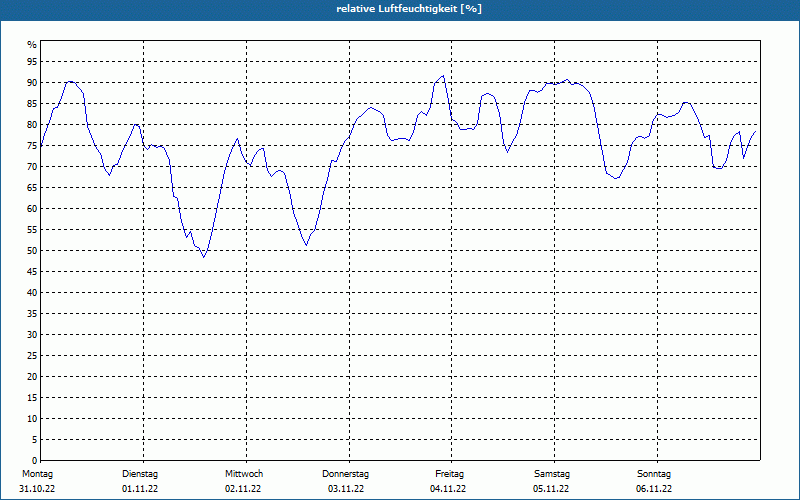Click the 60 value on the y-axis
The image size is (800, 500).
tap(32, 209)
